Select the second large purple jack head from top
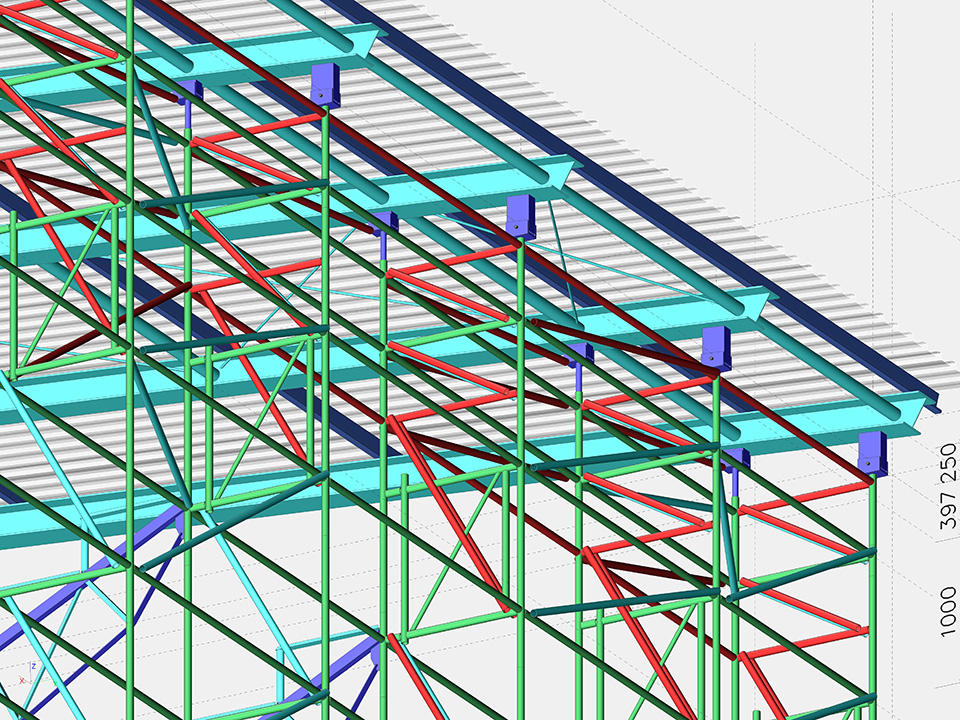Viewport: 960px width, 720px height. tap(520, 217)
